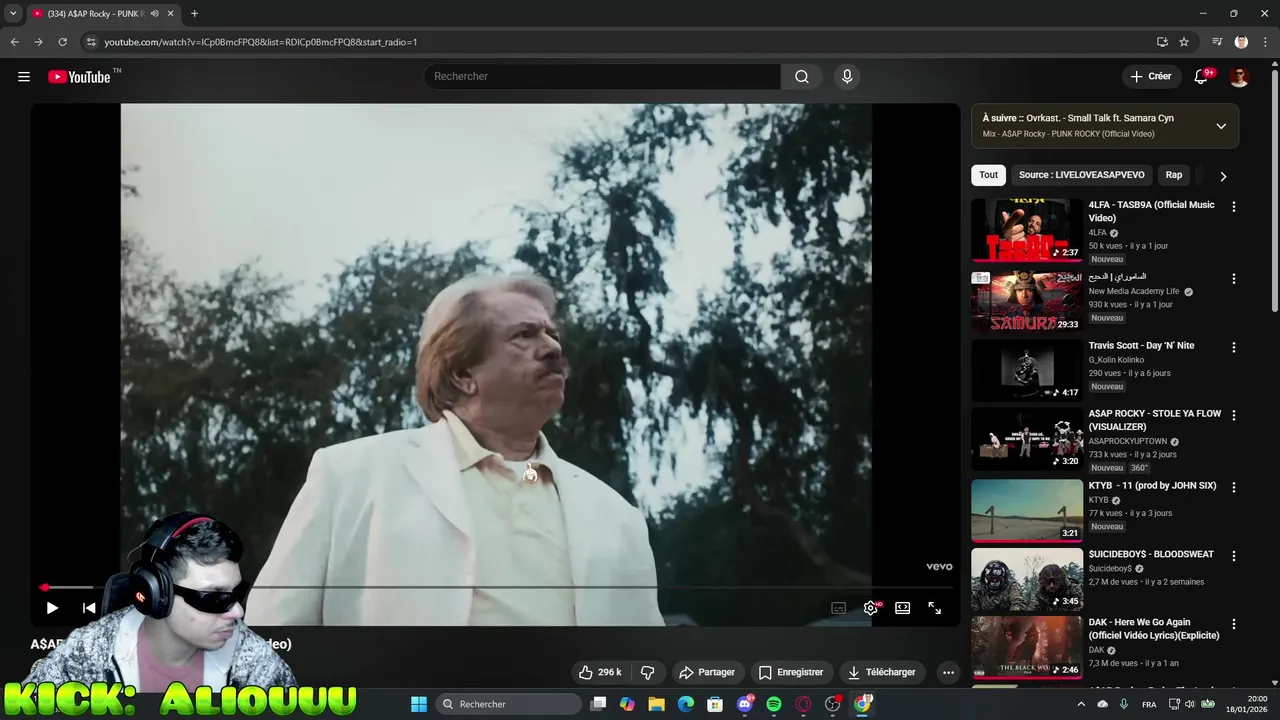This screenshot has height=720, width=1280.
Task: Play the video with the play button
Action: coord(52,607)
